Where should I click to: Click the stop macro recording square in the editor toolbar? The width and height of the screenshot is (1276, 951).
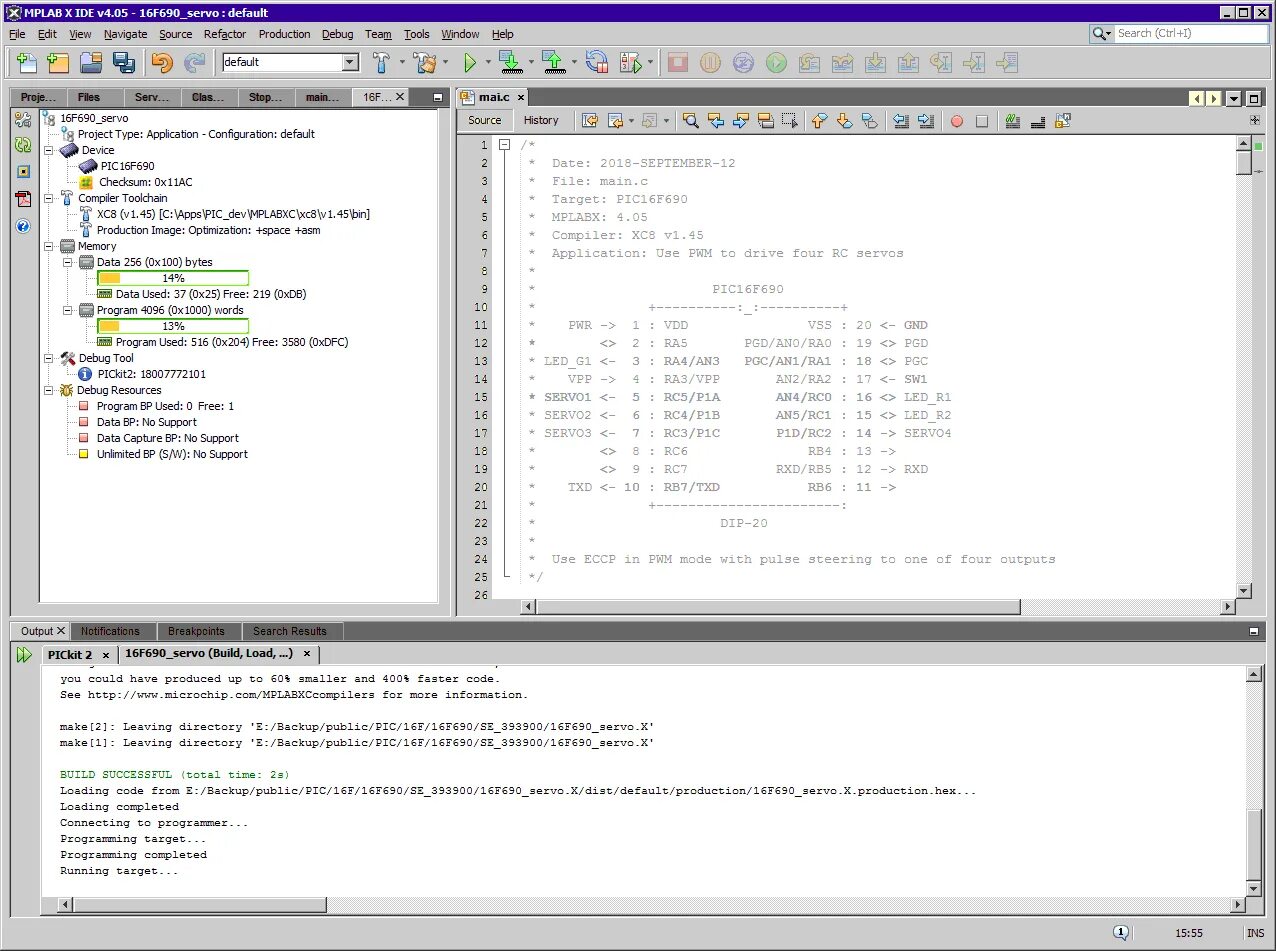click(x=982, y=121)
